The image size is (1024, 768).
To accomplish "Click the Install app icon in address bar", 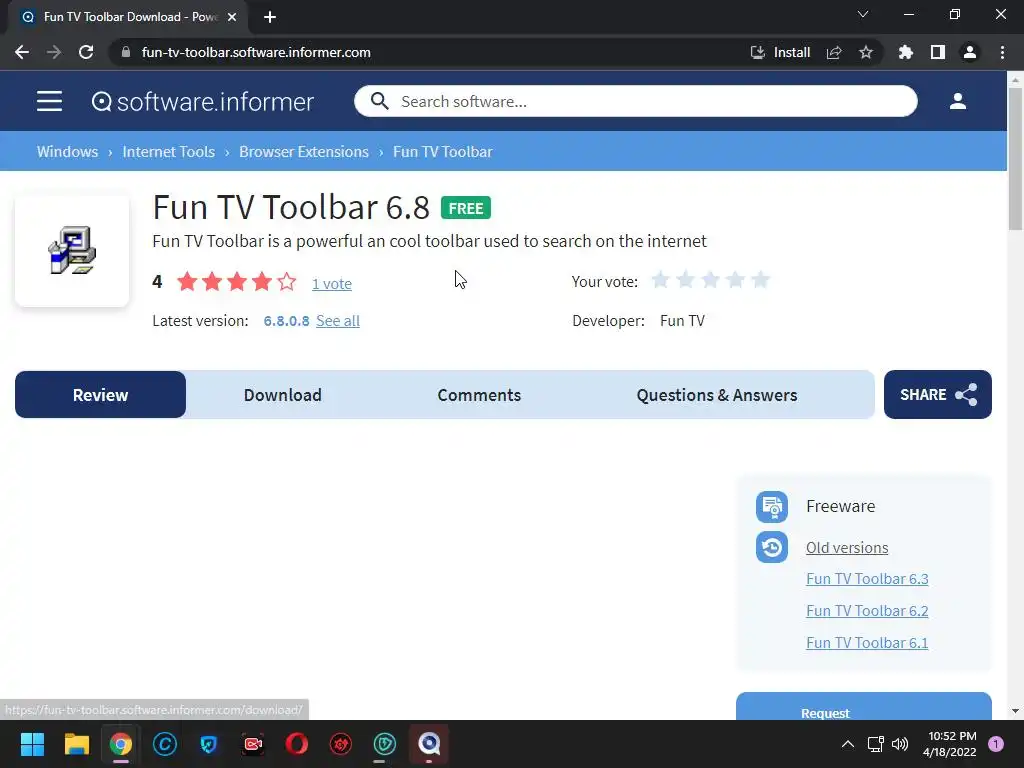I will (758, 52).
